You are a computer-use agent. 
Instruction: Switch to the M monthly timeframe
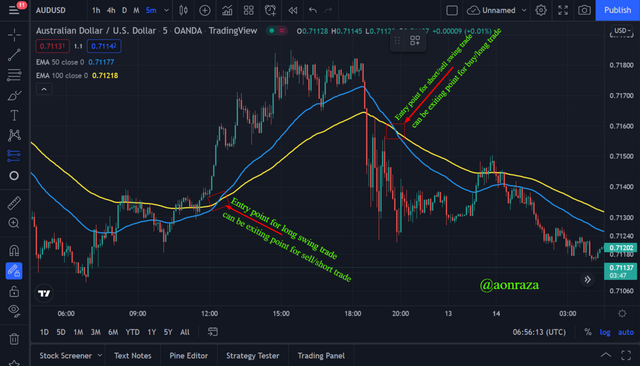point(136,10)
